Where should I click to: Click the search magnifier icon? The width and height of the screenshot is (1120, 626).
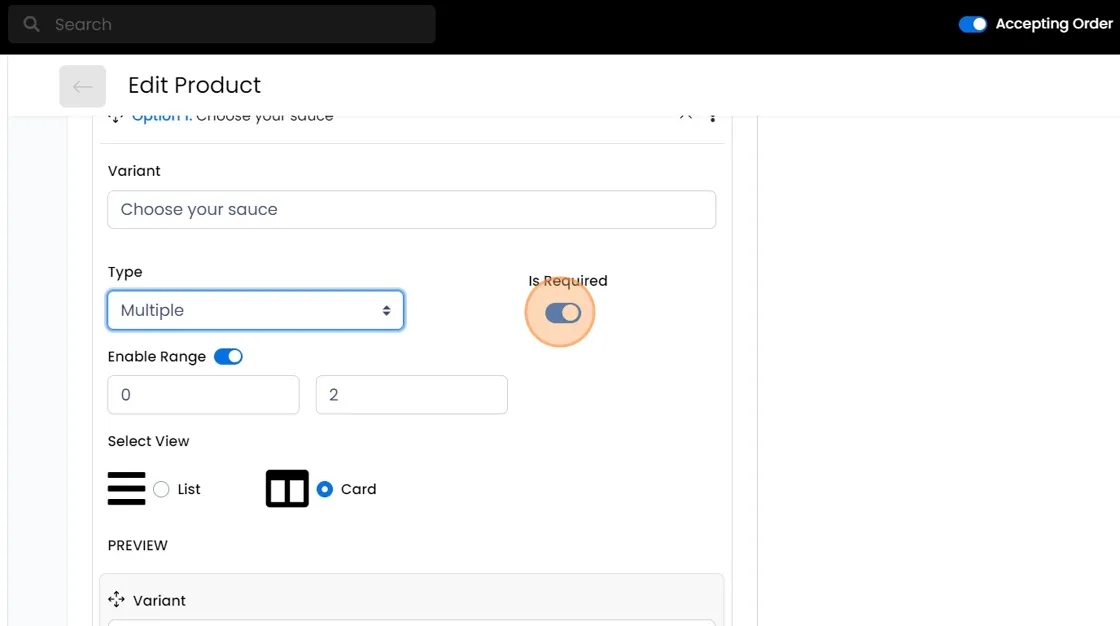(32, 24)
